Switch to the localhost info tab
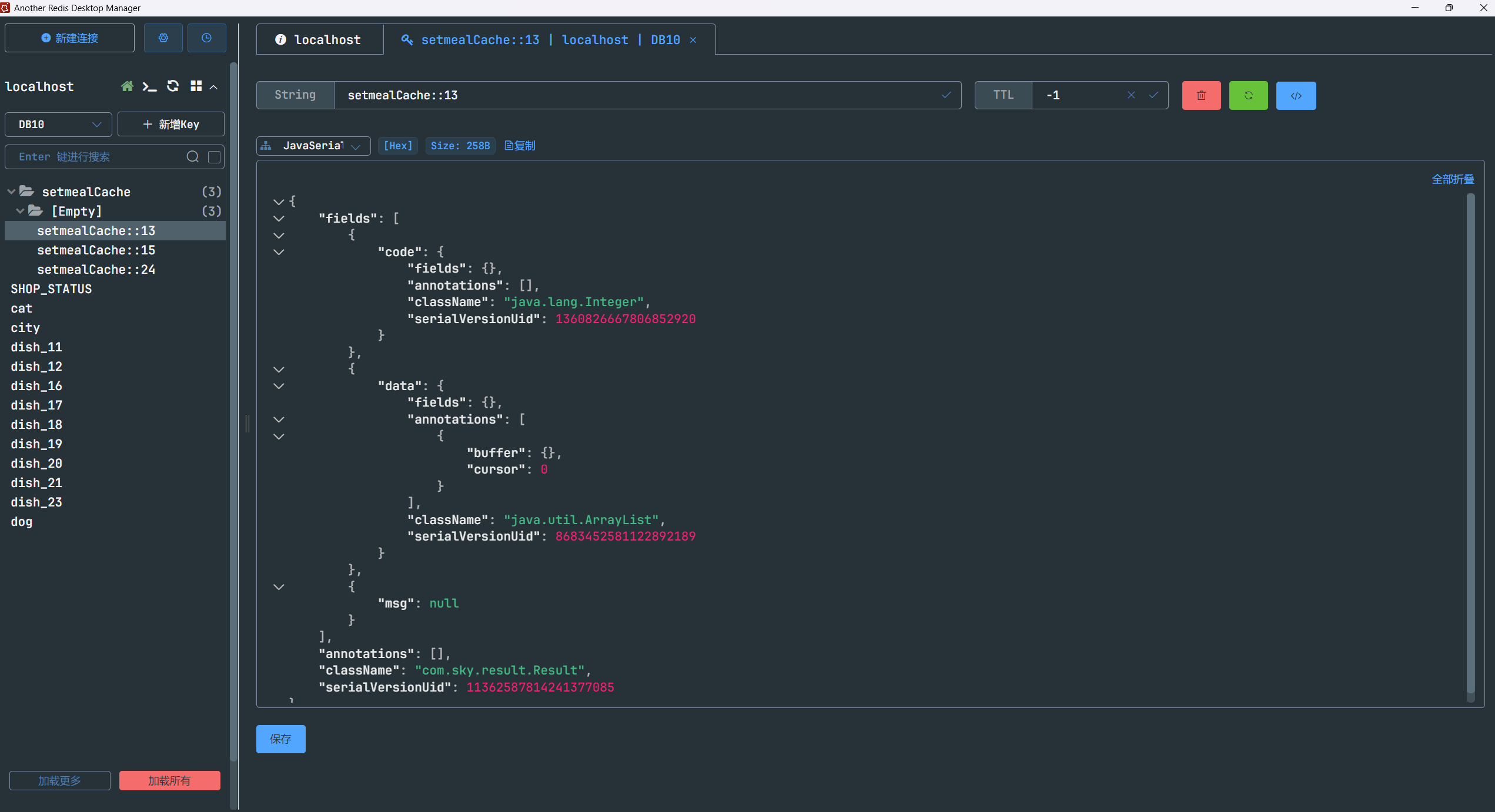 pyautogui.click(x=320, y=39)
